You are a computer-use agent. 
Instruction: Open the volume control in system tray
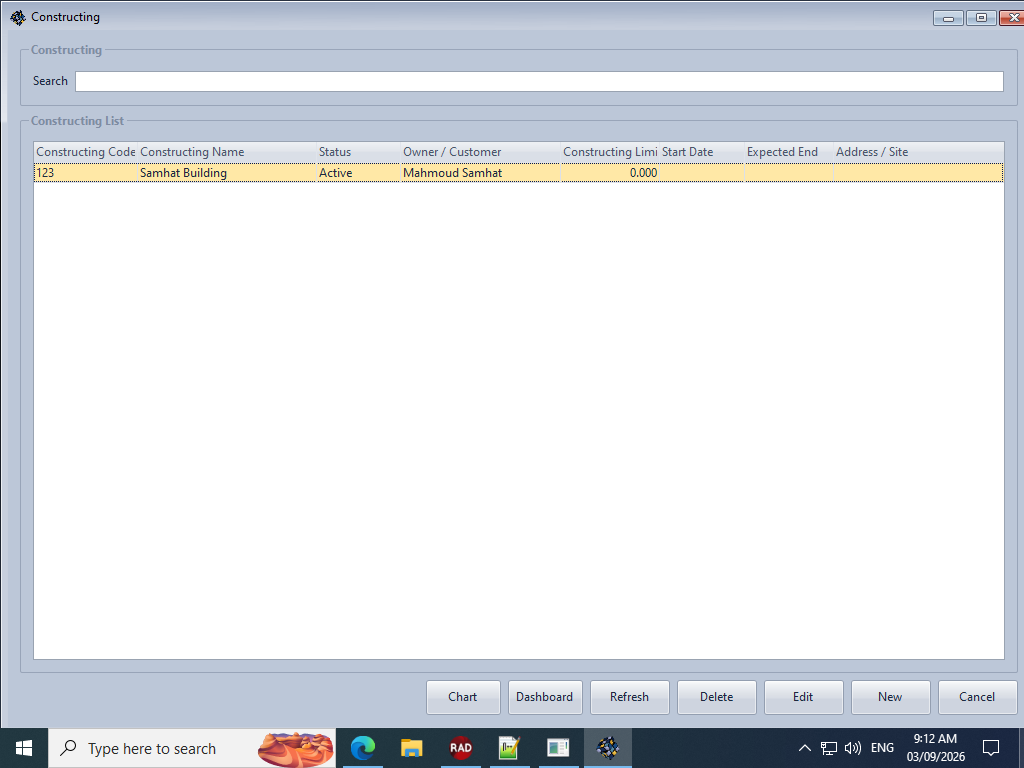[x=852, y=748]
